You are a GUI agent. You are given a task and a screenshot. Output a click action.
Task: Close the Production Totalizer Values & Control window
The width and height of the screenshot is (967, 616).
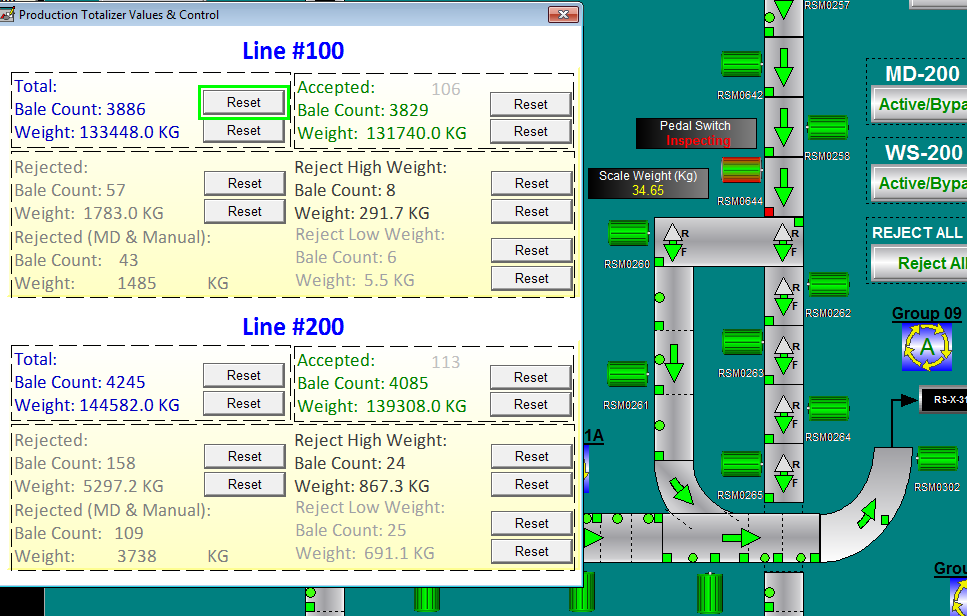click(x=563, y=14)
